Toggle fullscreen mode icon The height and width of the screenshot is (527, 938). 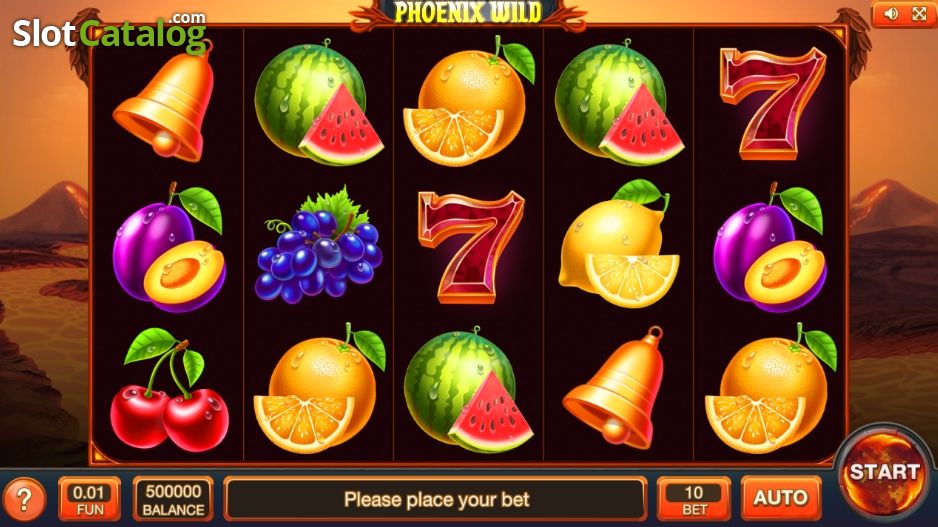(x=919, y=13)
